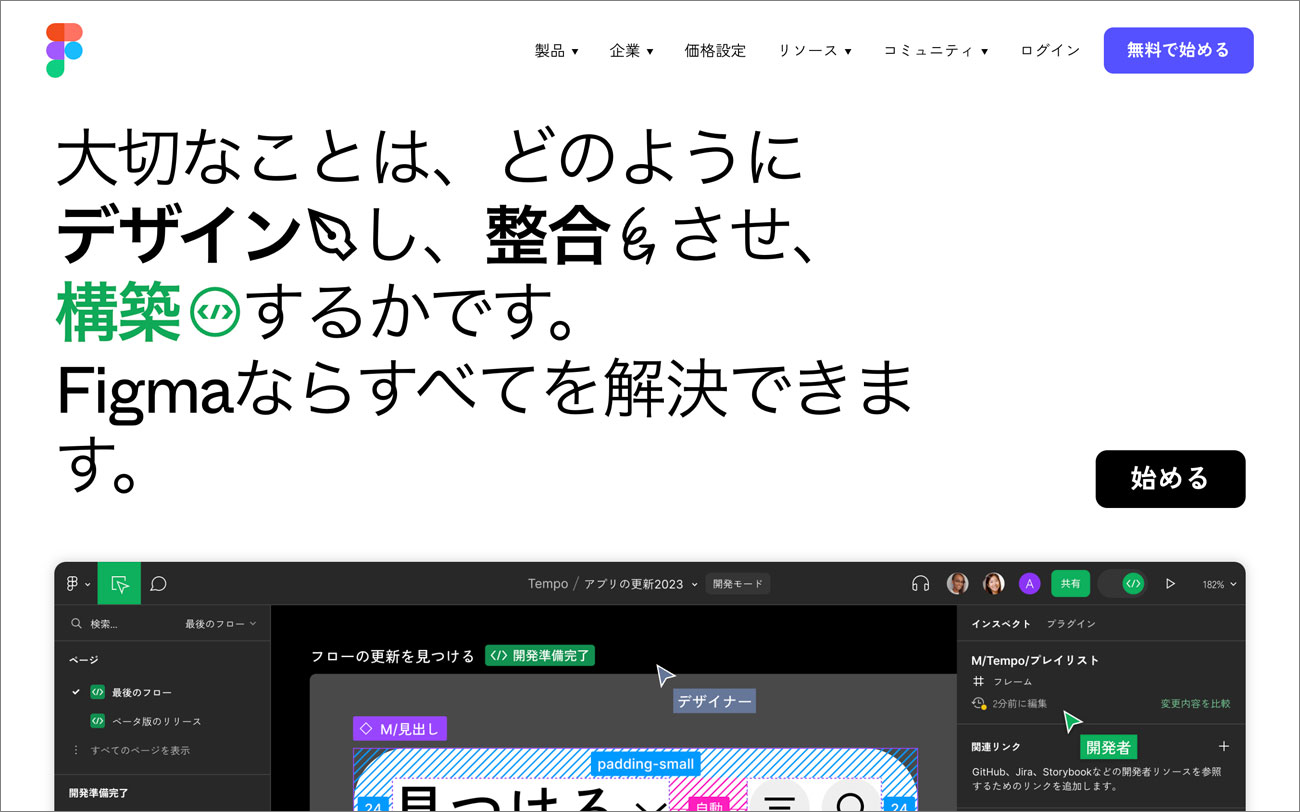Viewport: 1300px width, 812px height.
Task: Click the dev icon beside ベータ版のリリース
Action: (x=97, y=721)
